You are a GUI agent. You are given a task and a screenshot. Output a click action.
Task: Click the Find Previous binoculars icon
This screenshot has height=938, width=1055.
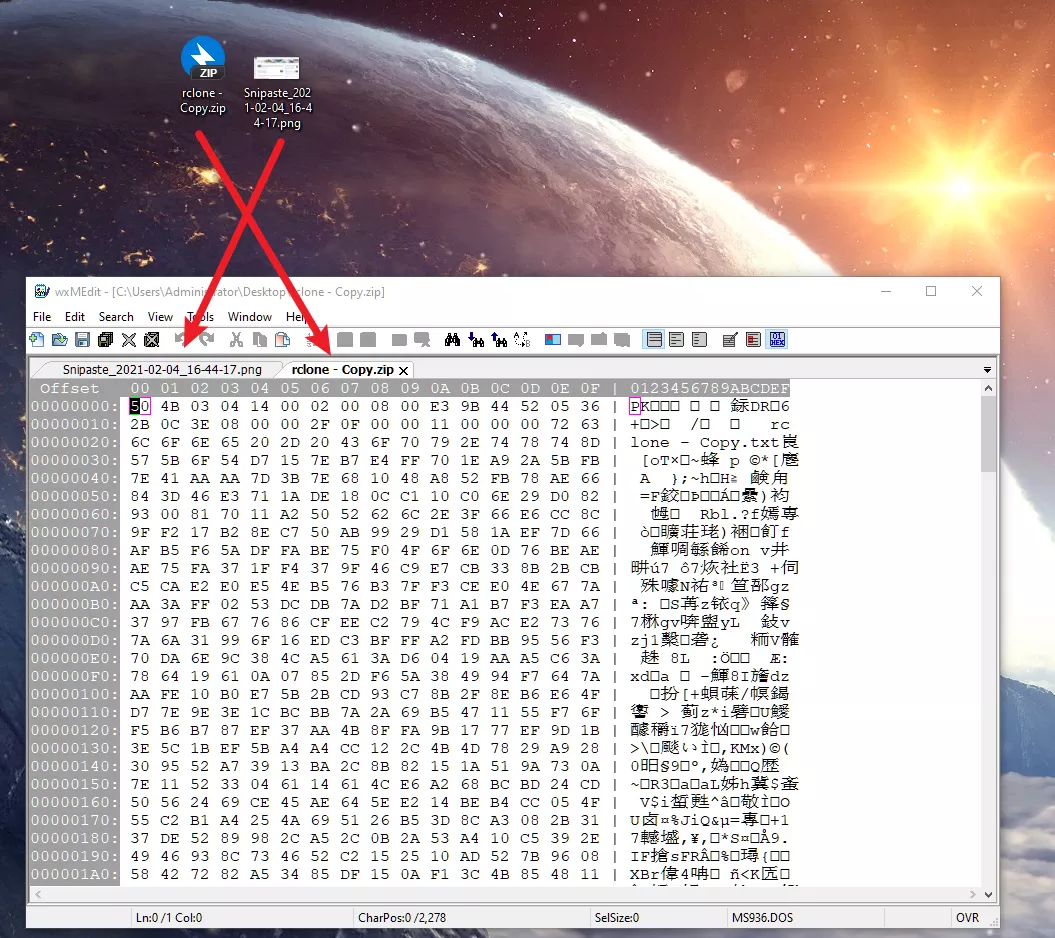(499, 340)
